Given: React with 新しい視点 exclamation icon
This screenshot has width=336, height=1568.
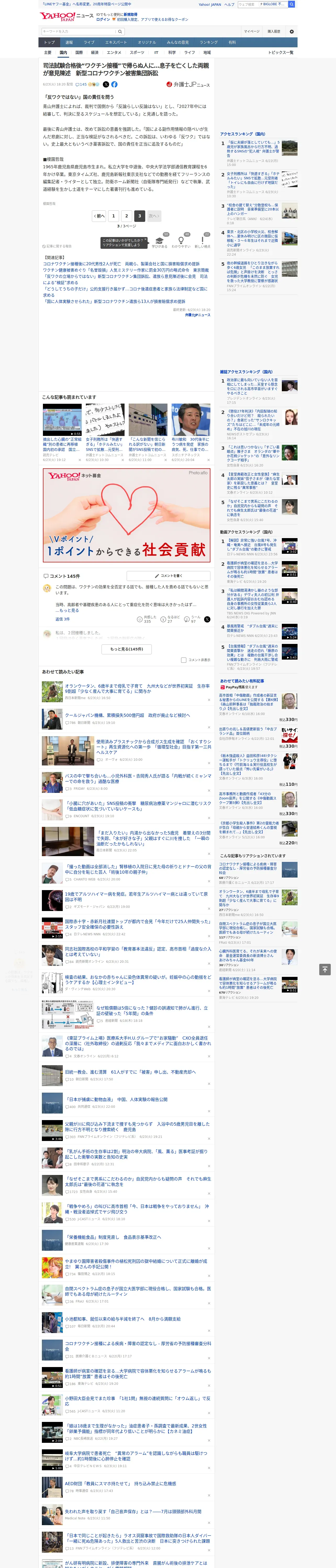Looking at the screenshot, I should [203, 240].
